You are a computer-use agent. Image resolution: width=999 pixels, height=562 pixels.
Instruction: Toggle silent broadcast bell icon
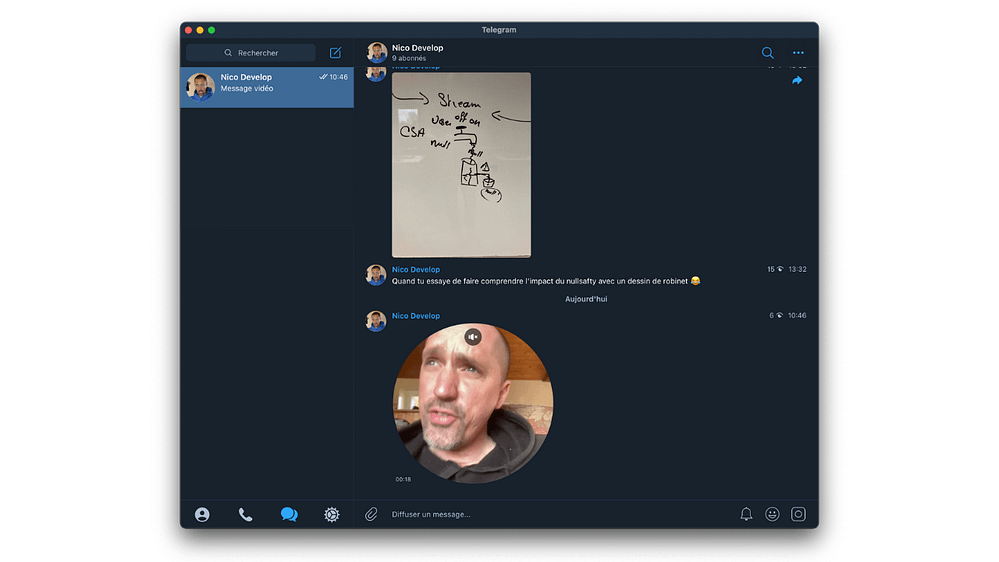[x=746, y=514]
